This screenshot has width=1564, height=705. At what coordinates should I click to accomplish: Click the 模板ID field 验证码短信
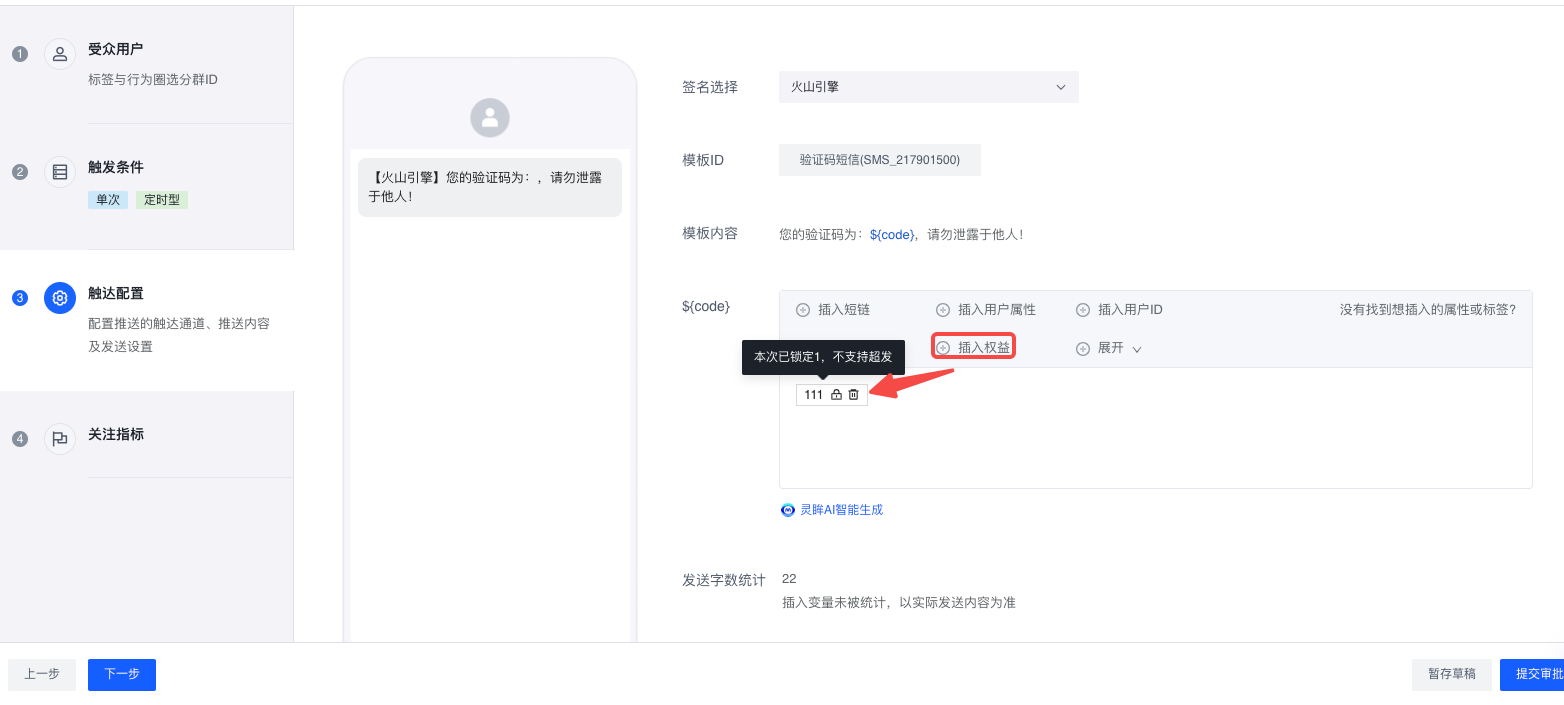(879, 160)
